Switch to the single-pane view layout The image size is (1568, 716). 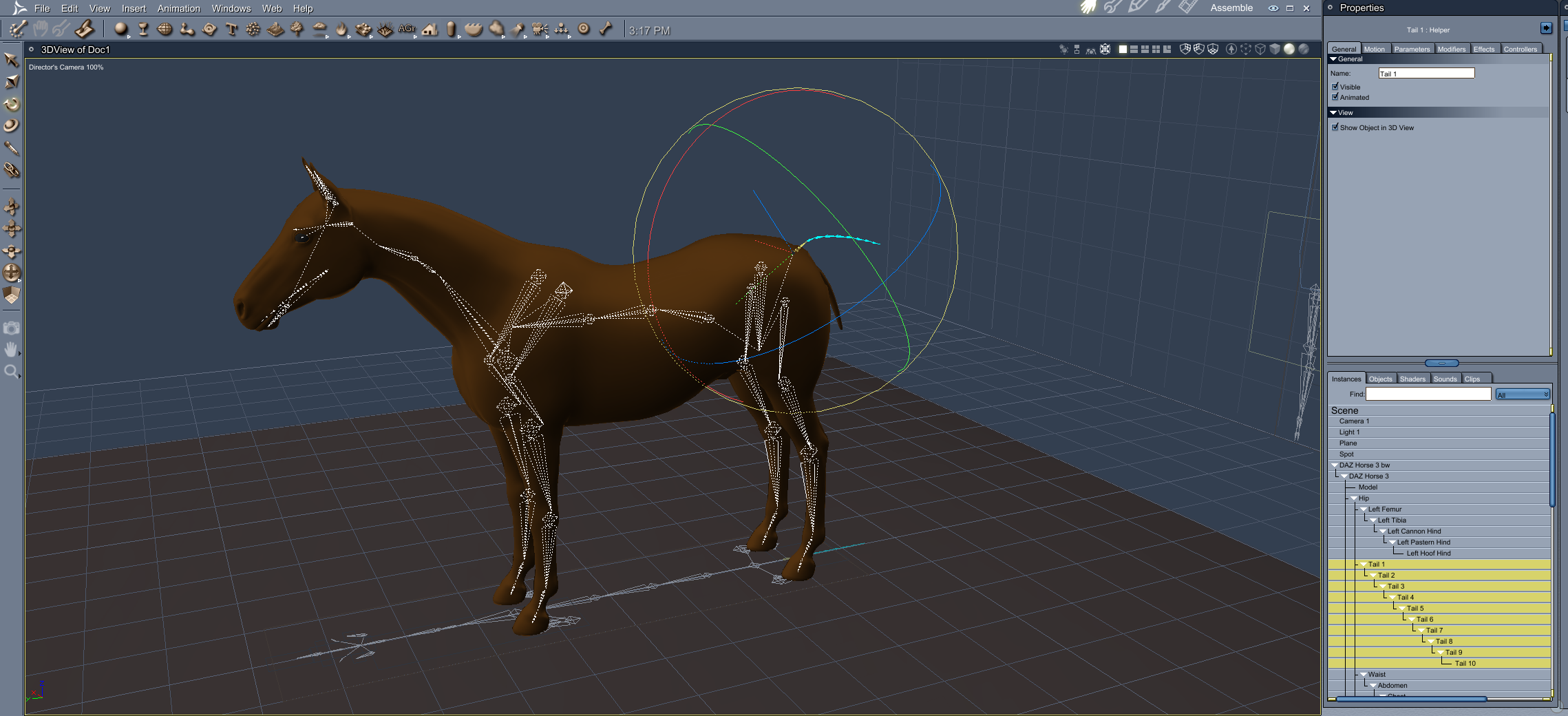[x=1123, y=50]
